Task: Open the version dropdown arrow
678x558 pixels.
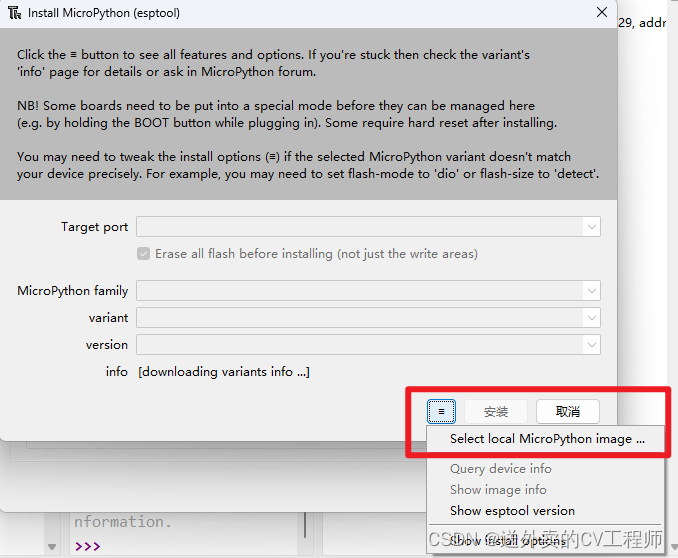Action: tap(592, 345)
